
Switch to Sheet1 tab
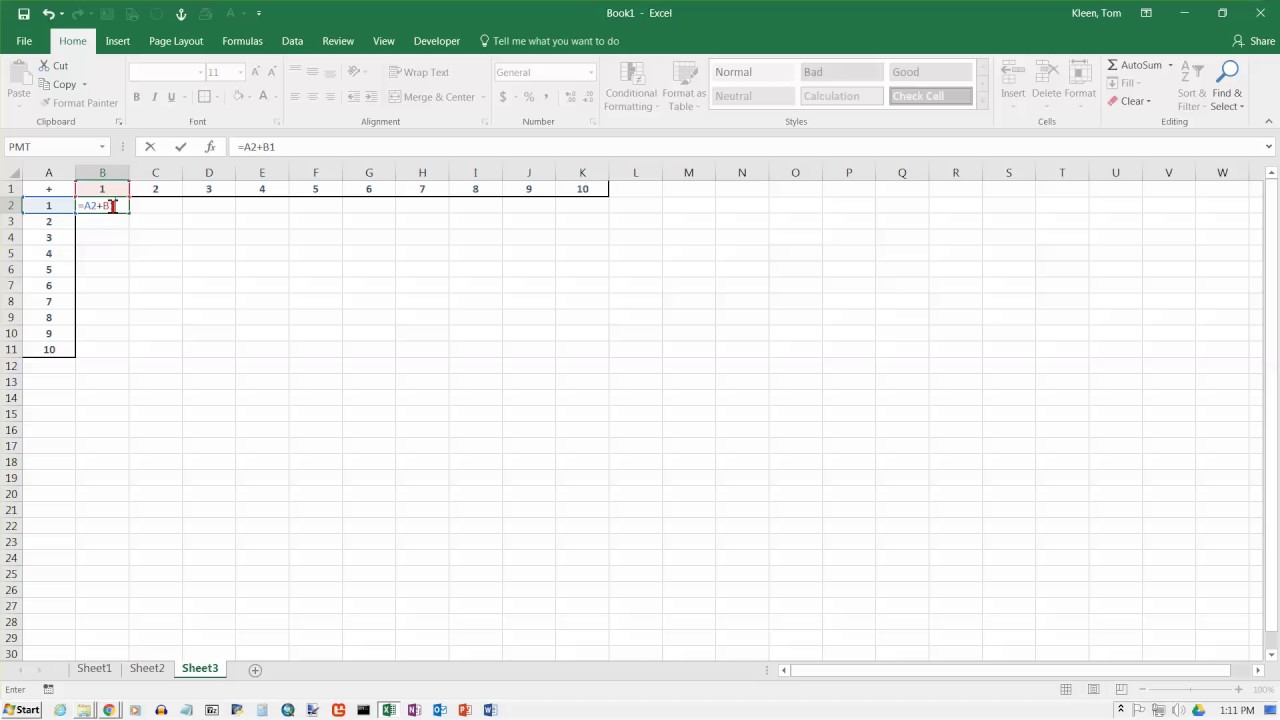[94, 669]
